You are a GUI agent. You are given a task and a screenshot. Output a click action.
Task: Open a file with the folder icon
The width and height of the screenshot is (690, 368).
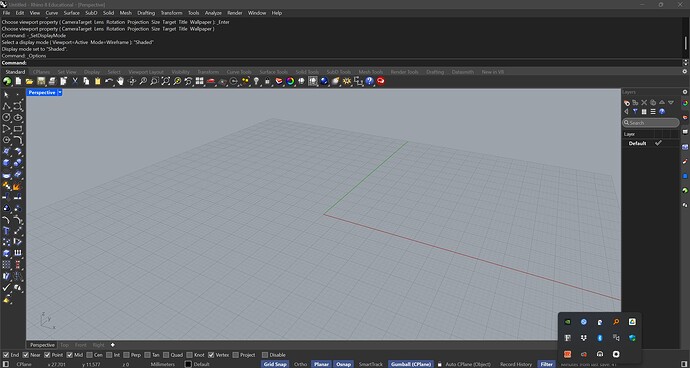click(x=29, y=81)
